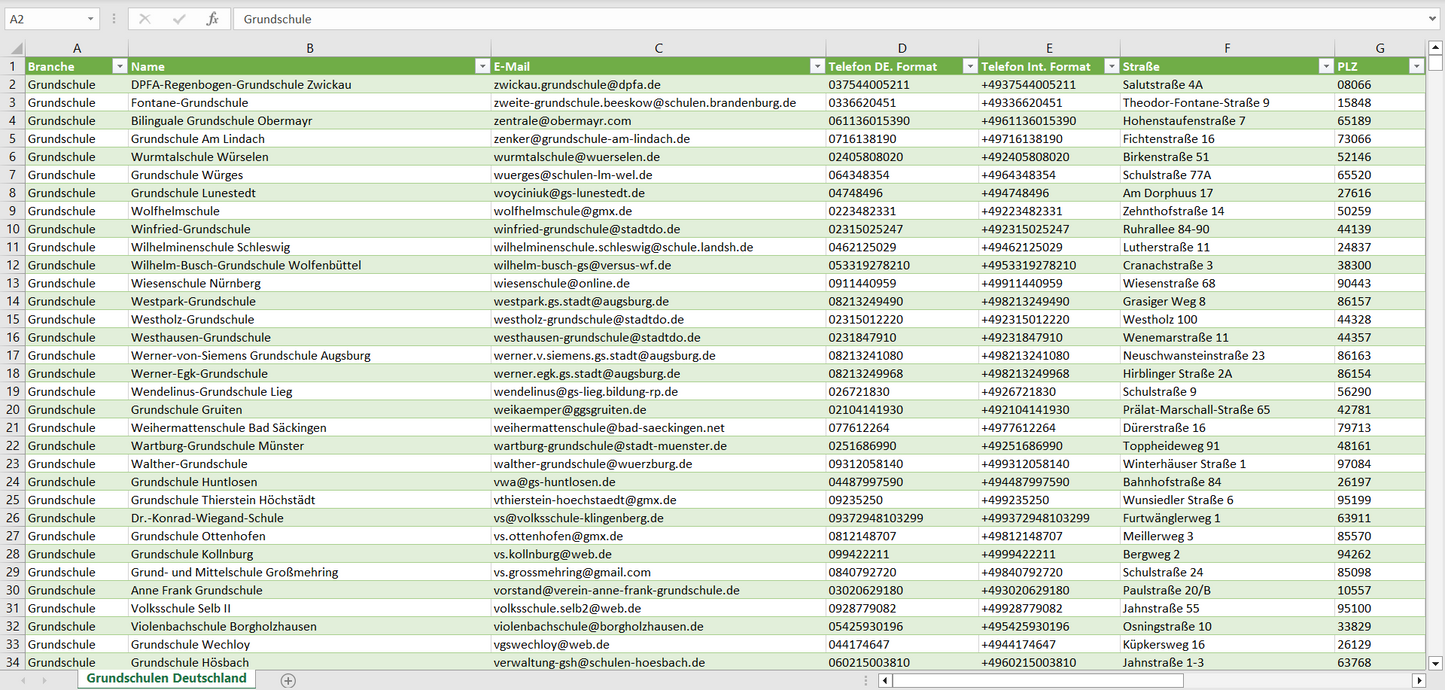
Task: Select row 10 header
Action: (13, 229)
